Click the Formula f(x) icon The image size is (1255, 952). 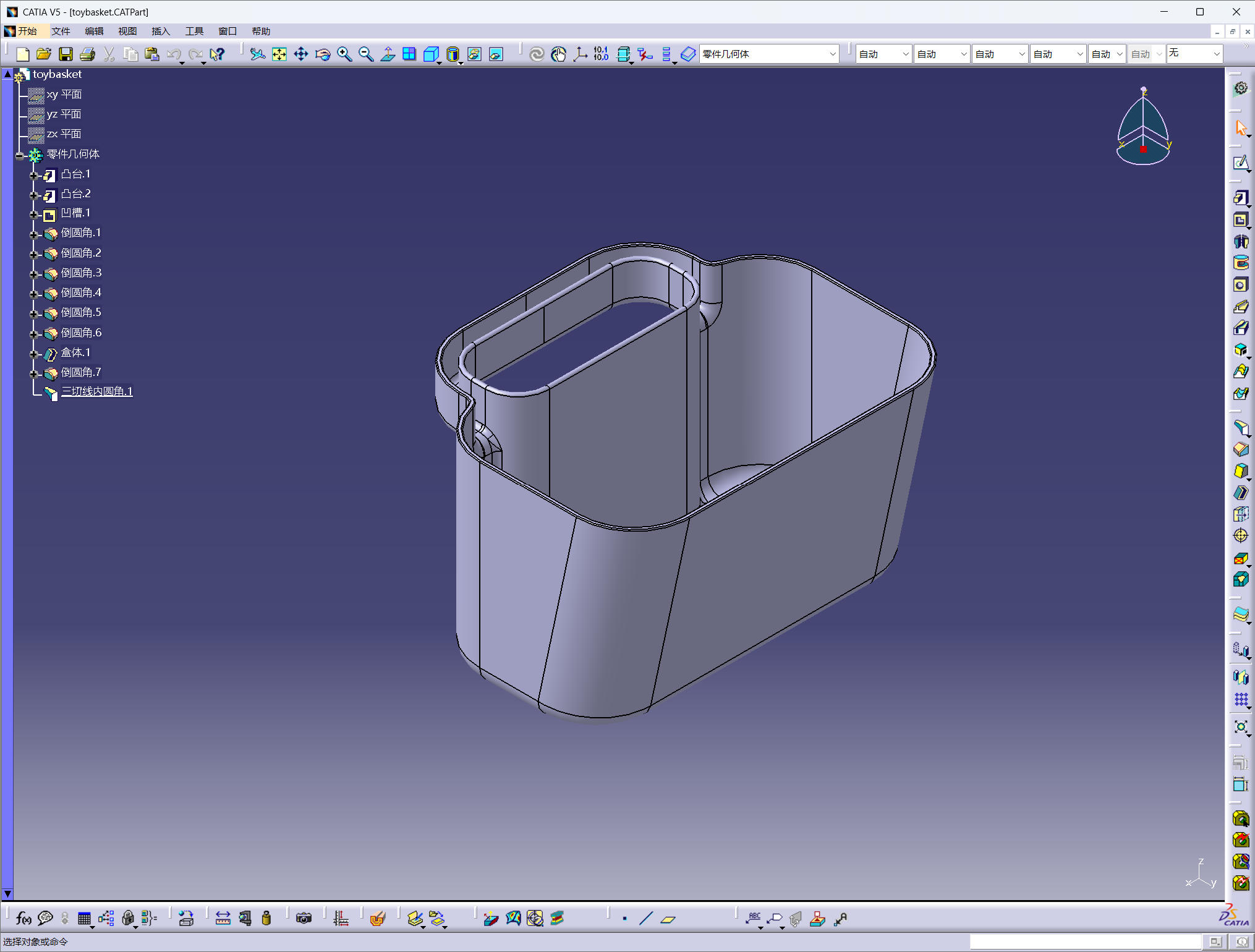pos(23,919)
